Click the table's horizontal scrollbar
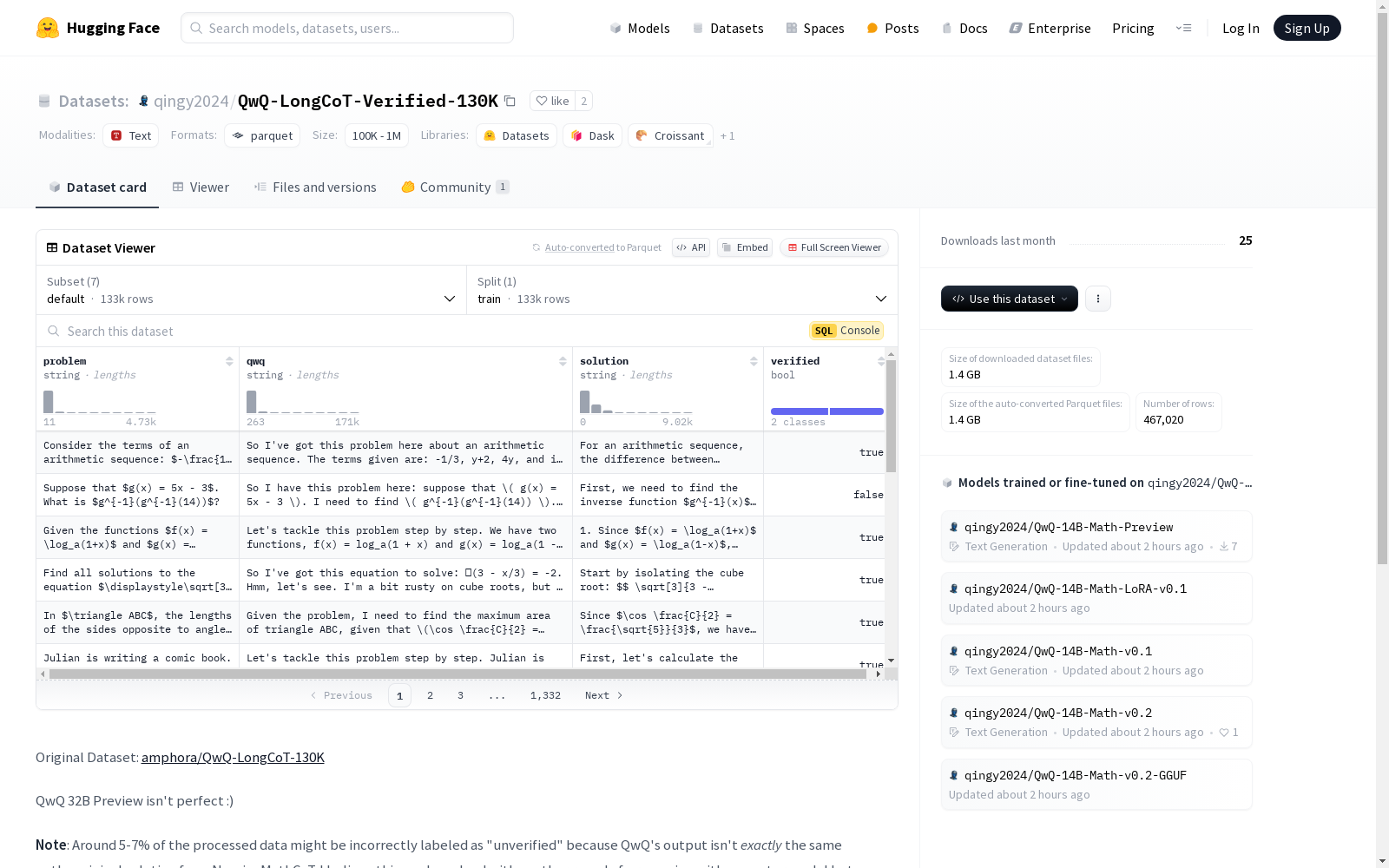 [458, 674]
